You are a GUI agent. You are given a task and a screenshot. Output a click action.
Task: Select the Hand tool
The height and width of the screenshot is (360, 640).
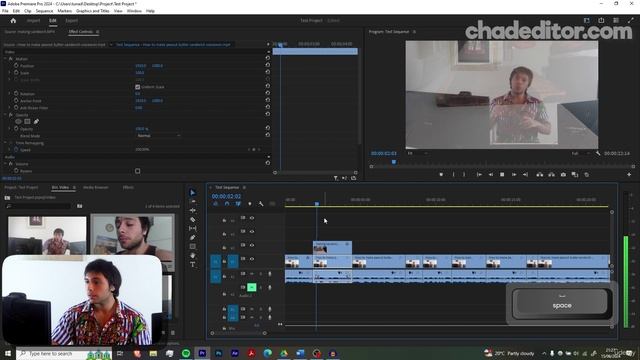pyautogui.click(x=193, y=256)
